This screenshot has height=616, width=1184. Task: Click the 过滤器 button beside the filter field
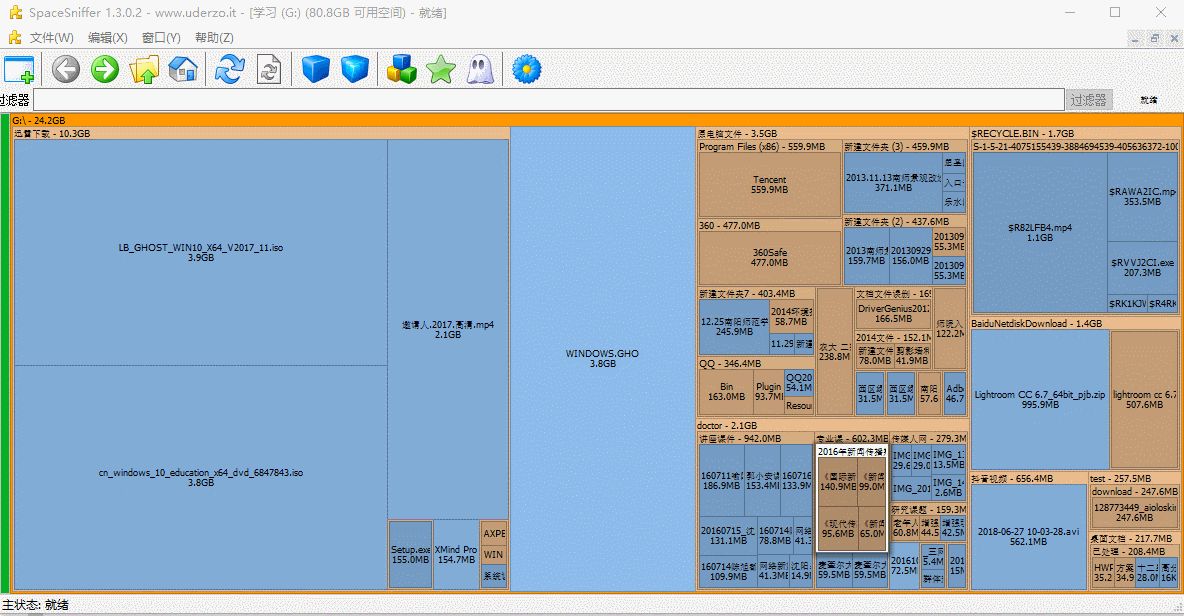coord(1088,100)
